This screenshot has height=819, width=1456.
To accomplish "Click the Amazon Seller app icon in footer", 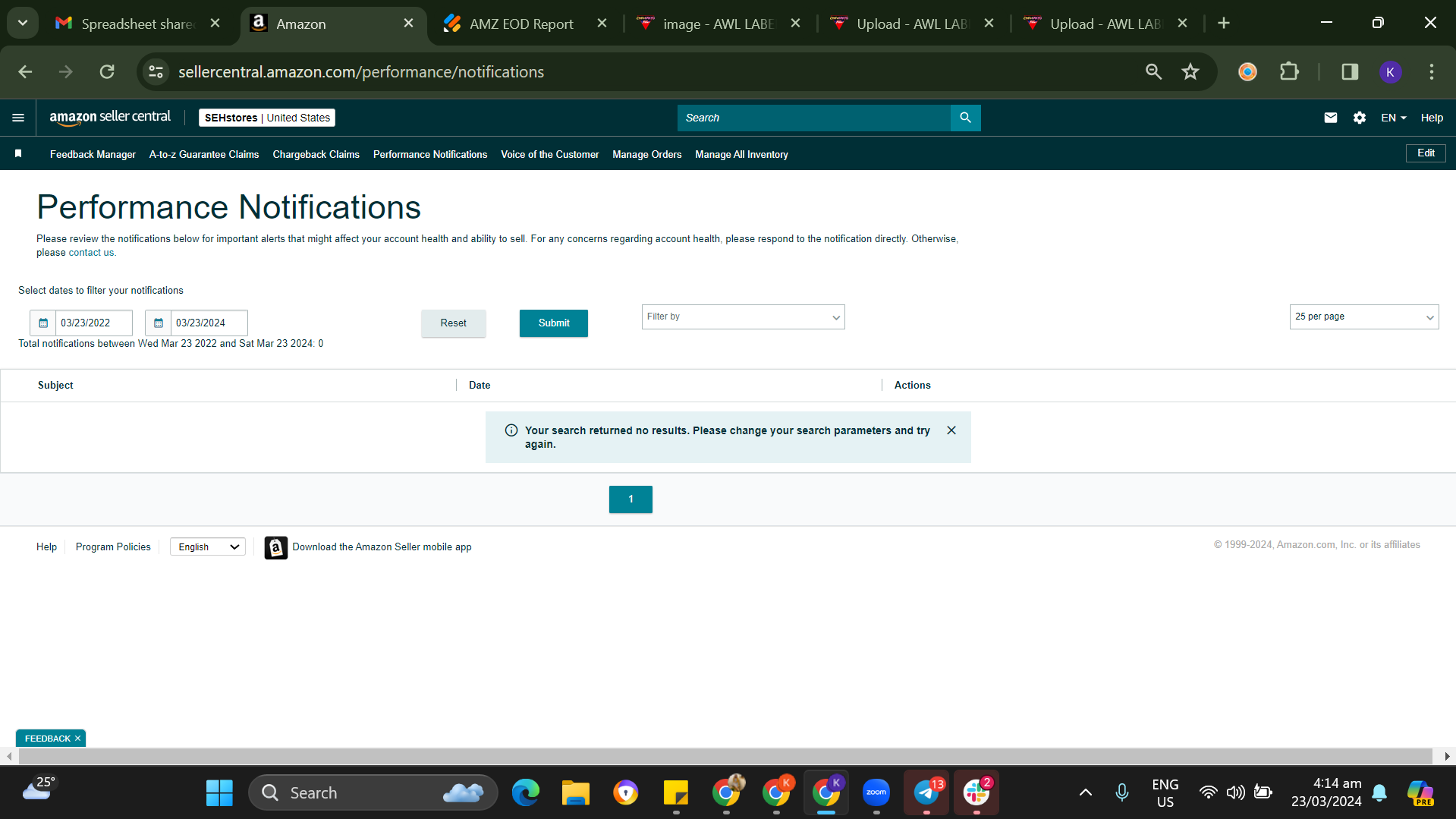I will (275, 547).
